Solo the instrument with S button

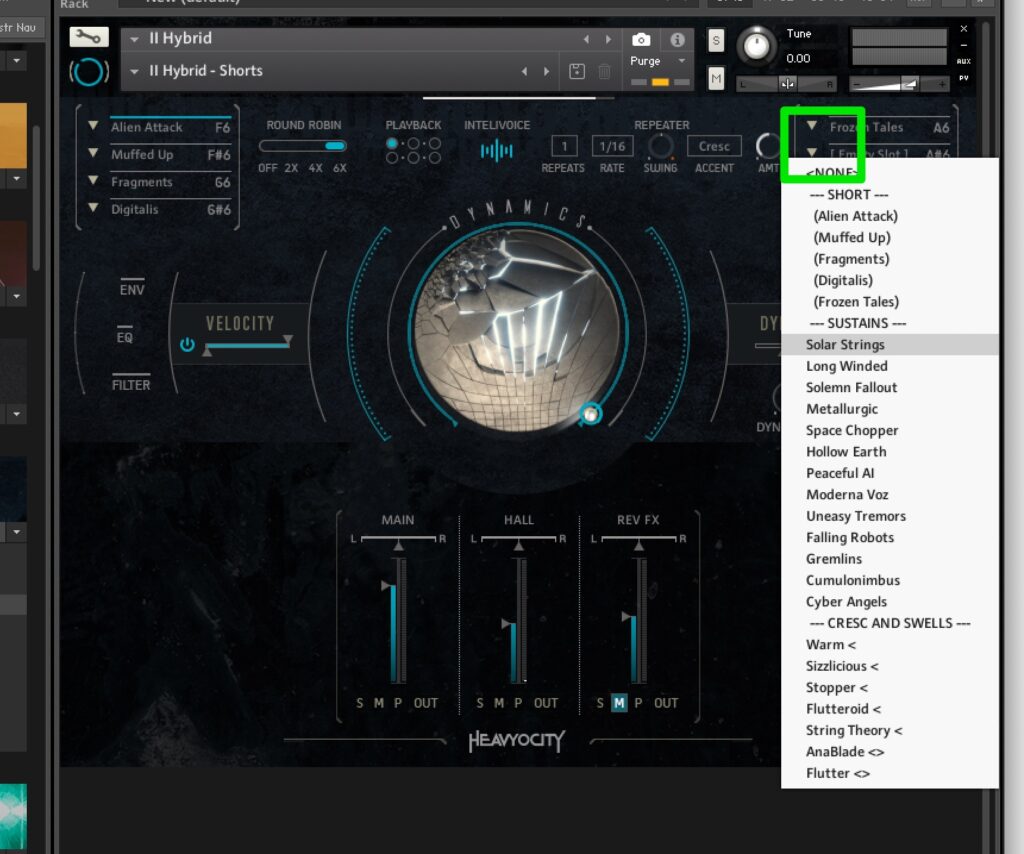pyautogui.click(x=716, y=40)
